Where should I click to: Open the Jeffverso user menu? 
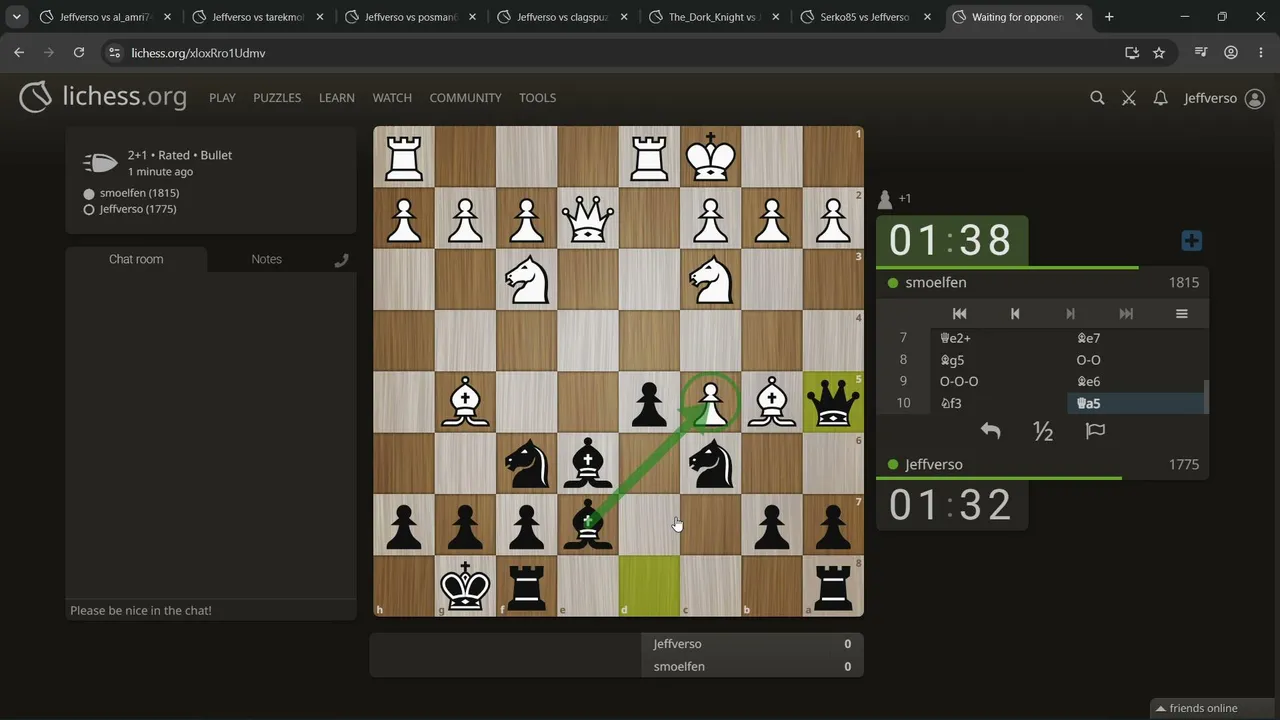click(1224, 98)
